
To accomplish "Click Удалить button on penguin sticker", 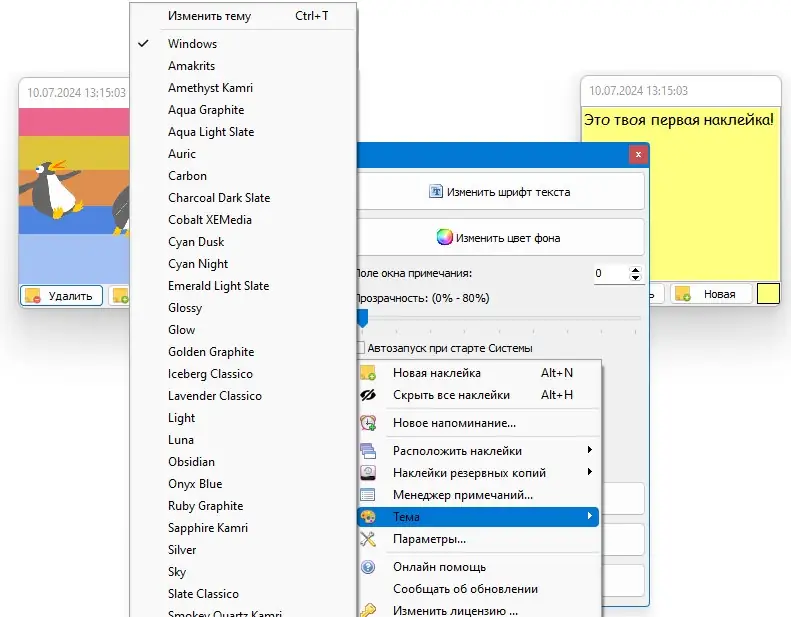I will click(61, 296).
